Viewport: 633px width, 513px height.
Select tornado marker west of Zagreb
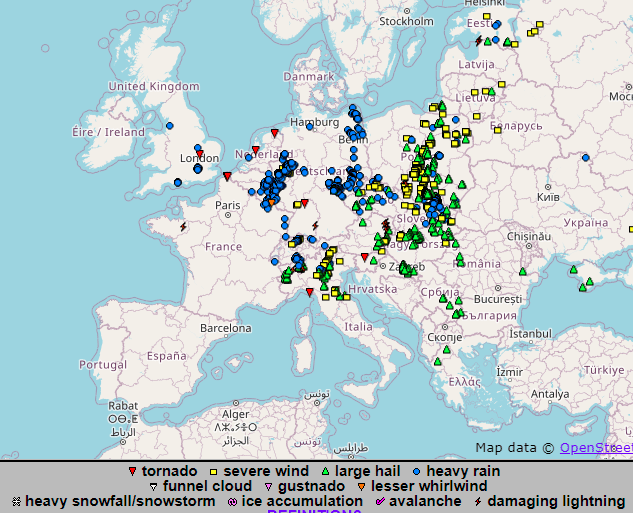tap(365, 257)
